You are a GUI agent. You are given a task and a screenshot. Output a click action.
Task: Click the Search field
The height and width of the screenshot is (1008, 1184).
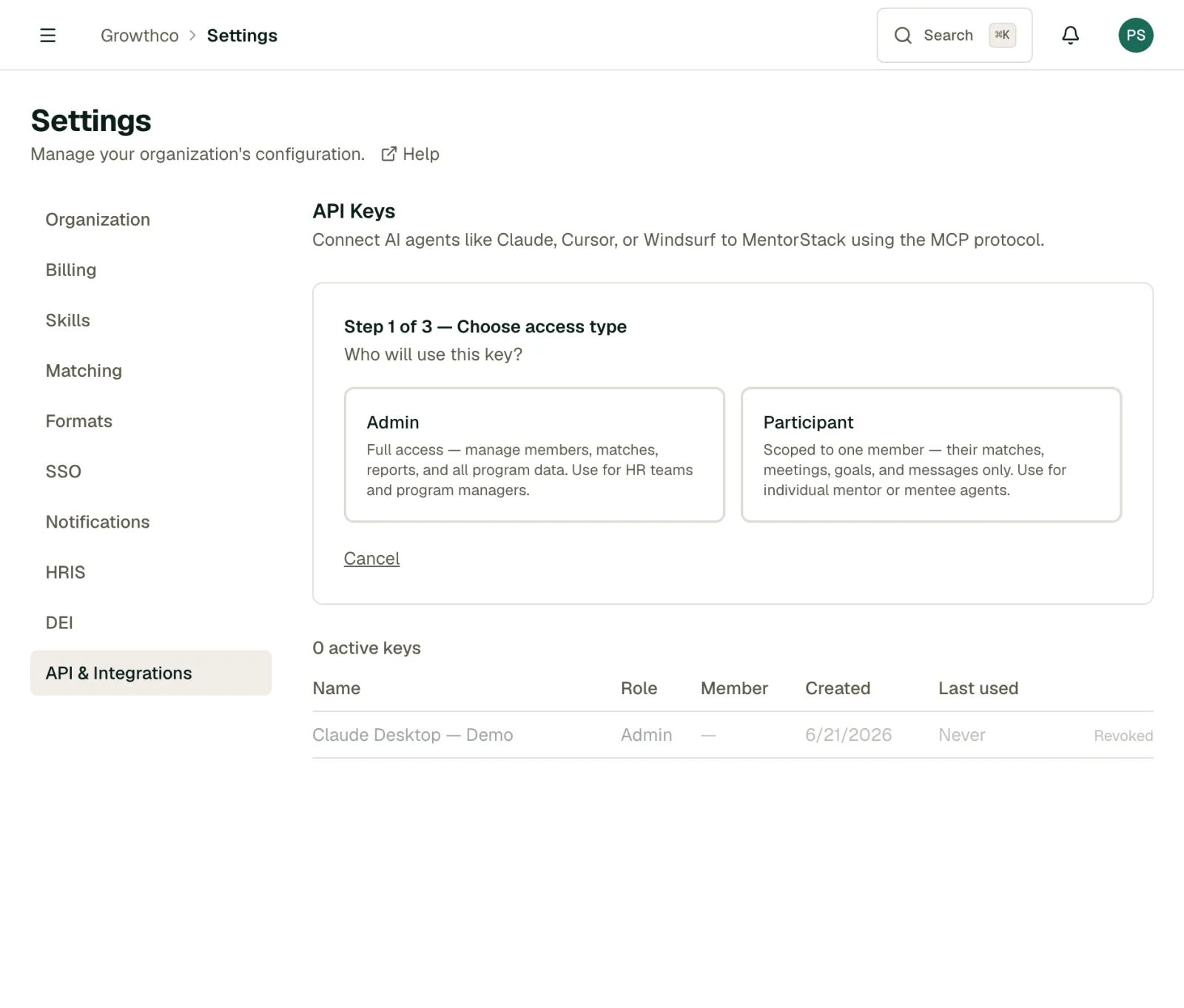click(x=954, y=36)
